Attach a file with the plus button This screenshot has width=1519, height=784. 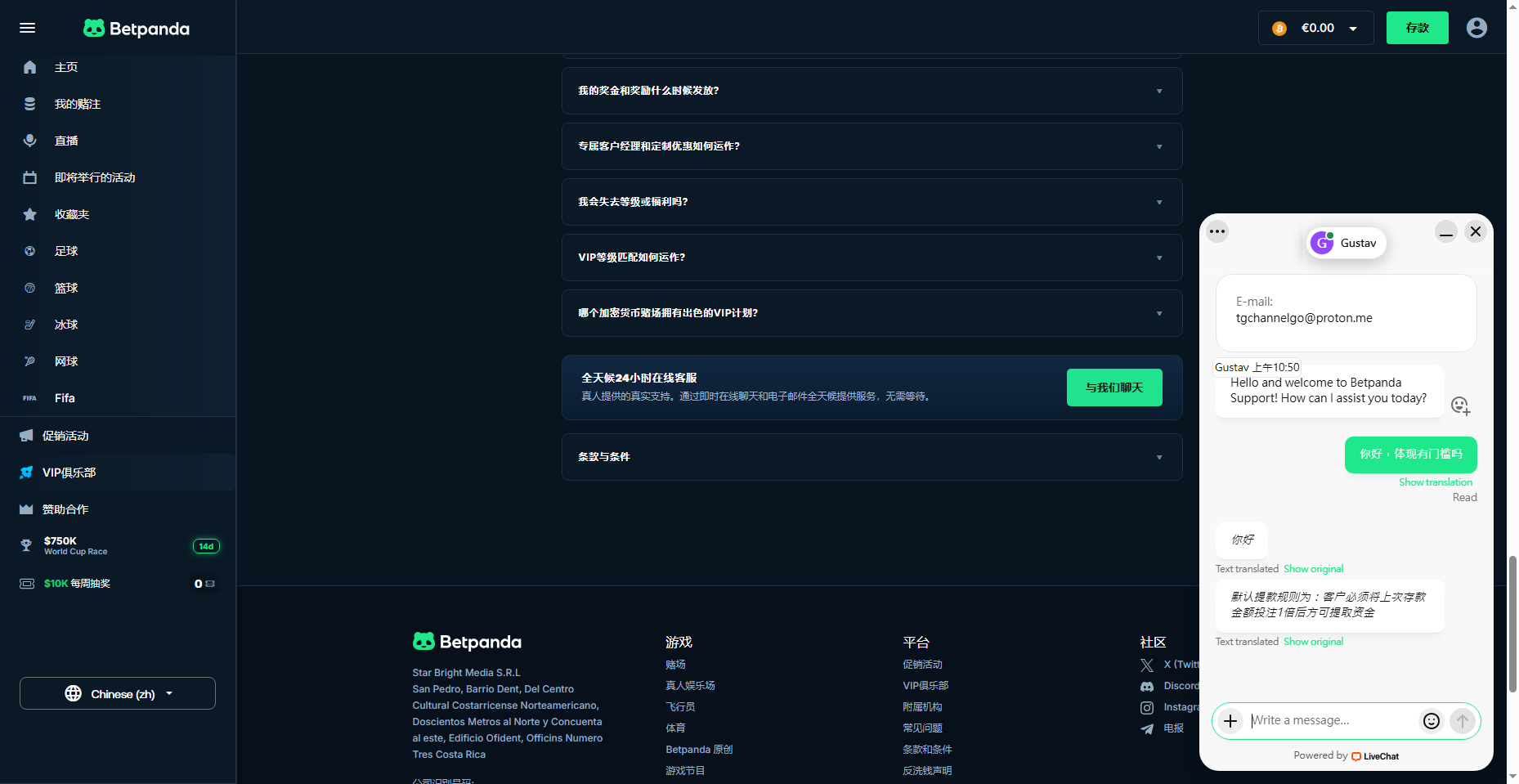pos(1230,720)
